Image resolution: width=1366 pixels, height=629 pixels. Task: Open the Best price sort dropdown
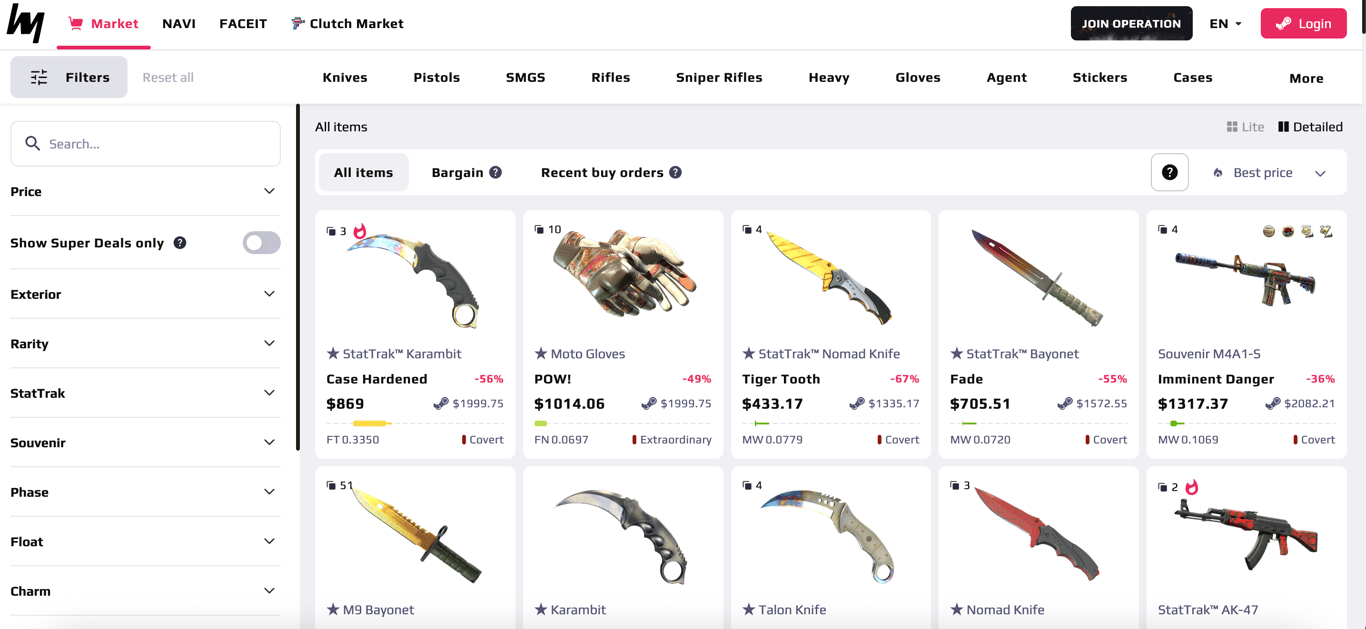coord(1270,173)
